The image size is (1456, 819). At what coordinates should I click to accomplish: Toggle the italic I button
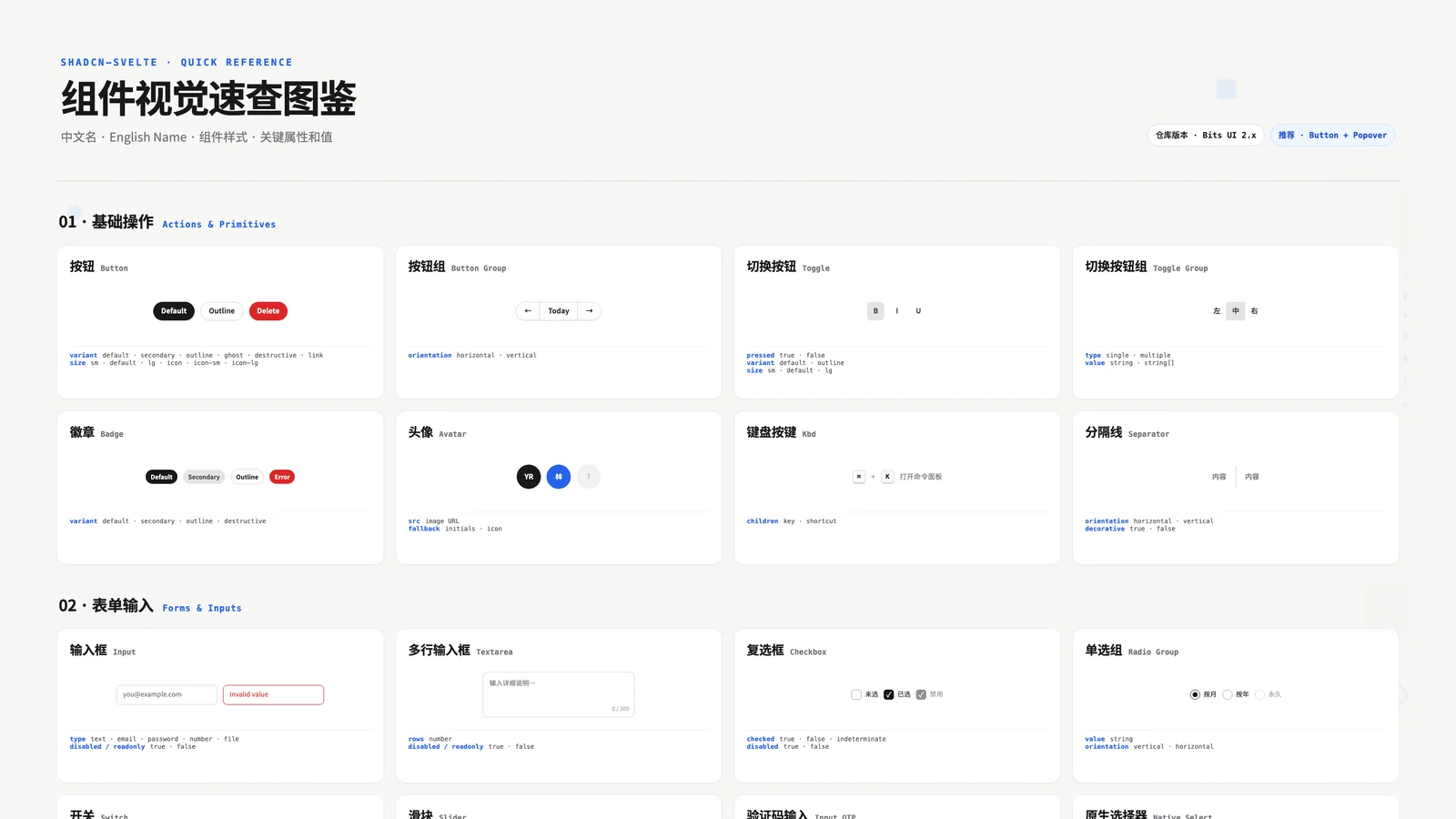(x=897, y=311)
